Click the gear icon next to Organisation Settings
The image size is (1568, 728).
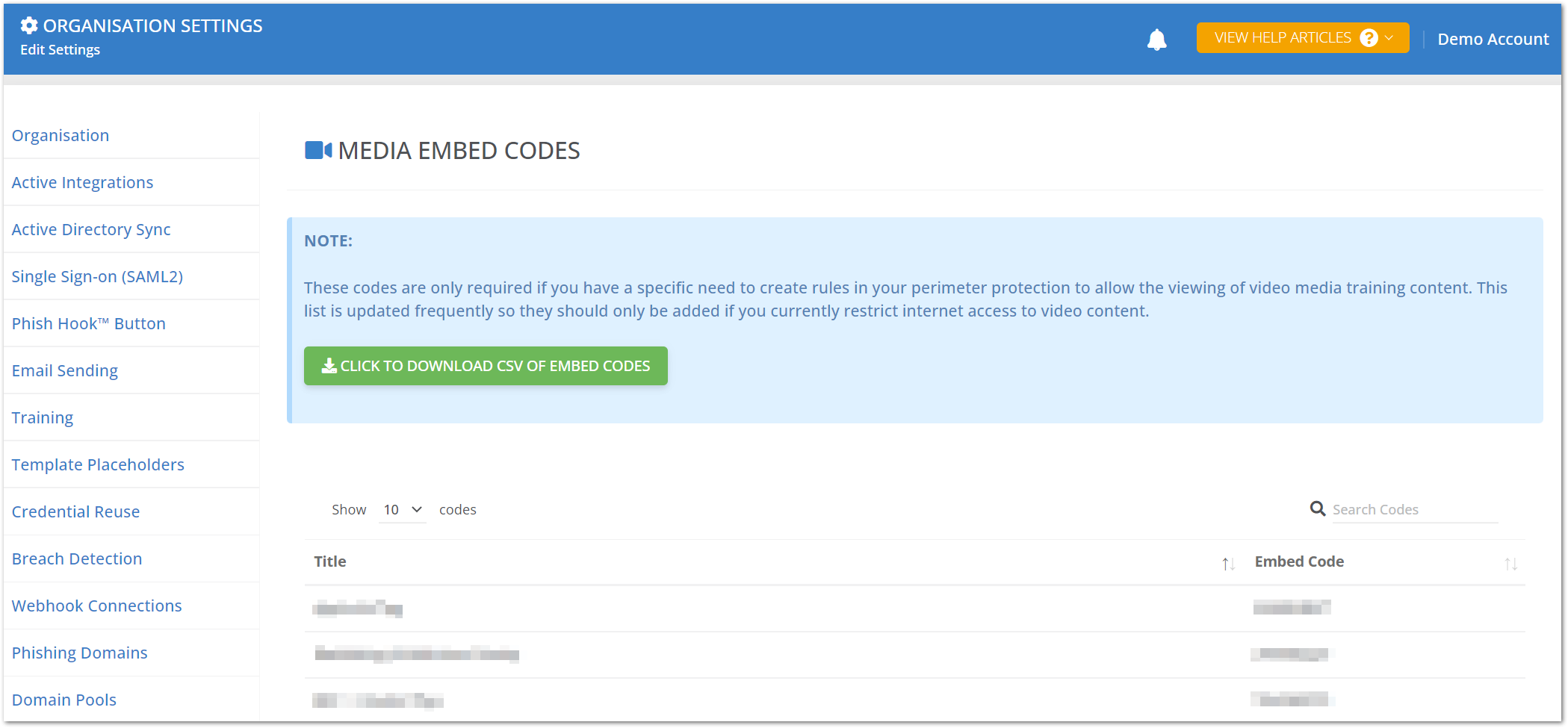tap(28, 25)
